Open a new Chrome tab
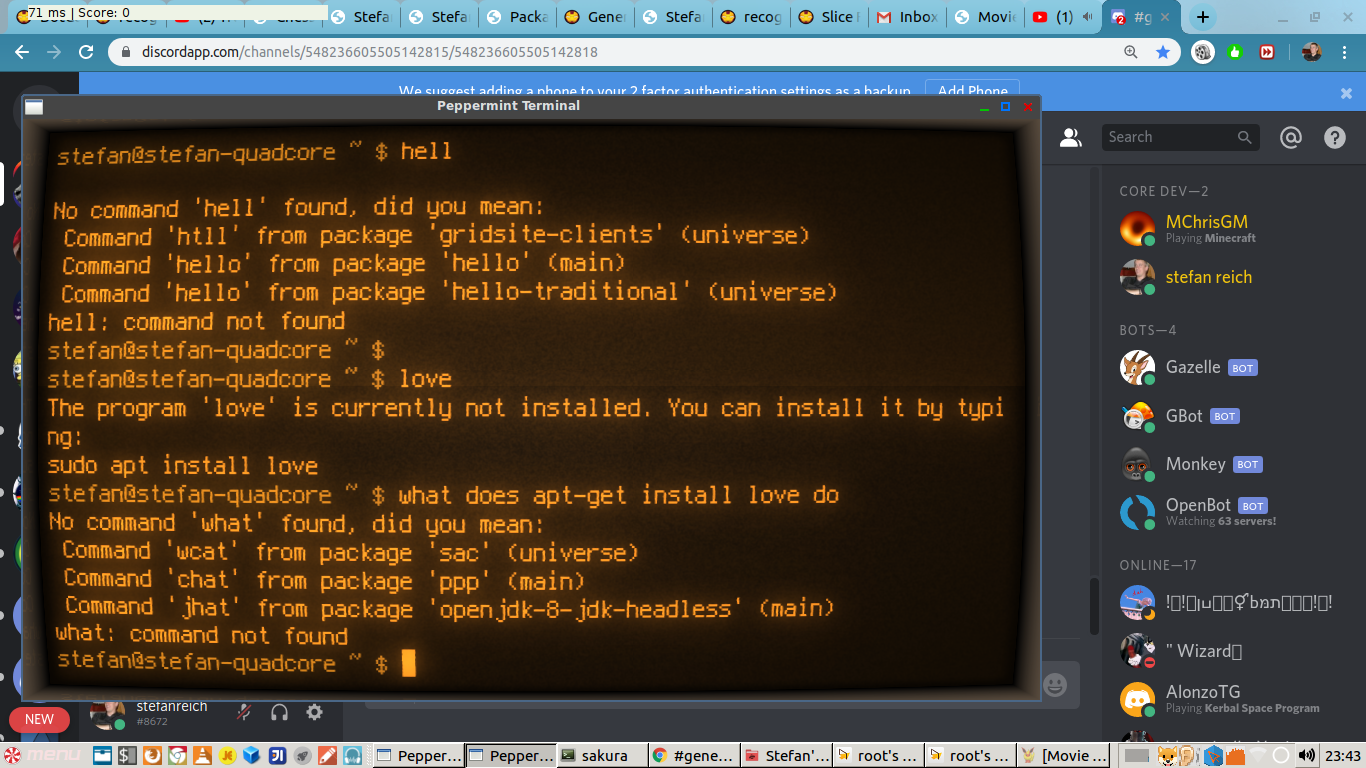This screenshot has height=768, width=1366. [1203, 17]
